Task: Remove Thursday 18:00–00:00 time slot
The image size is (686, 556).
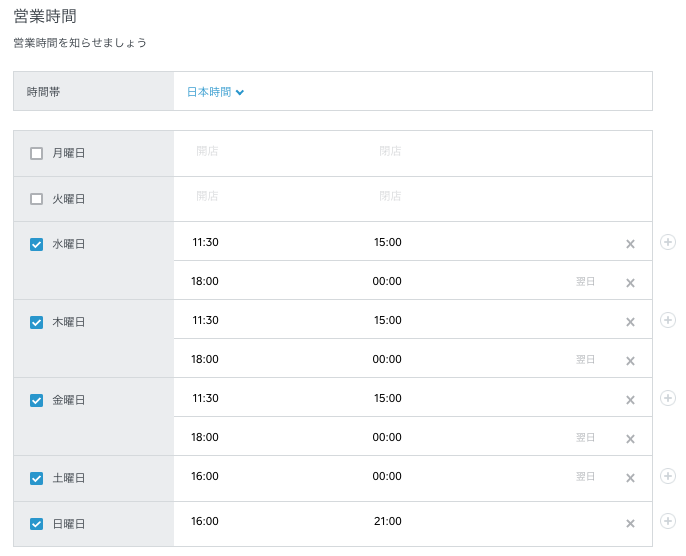Action: (630, 361)
